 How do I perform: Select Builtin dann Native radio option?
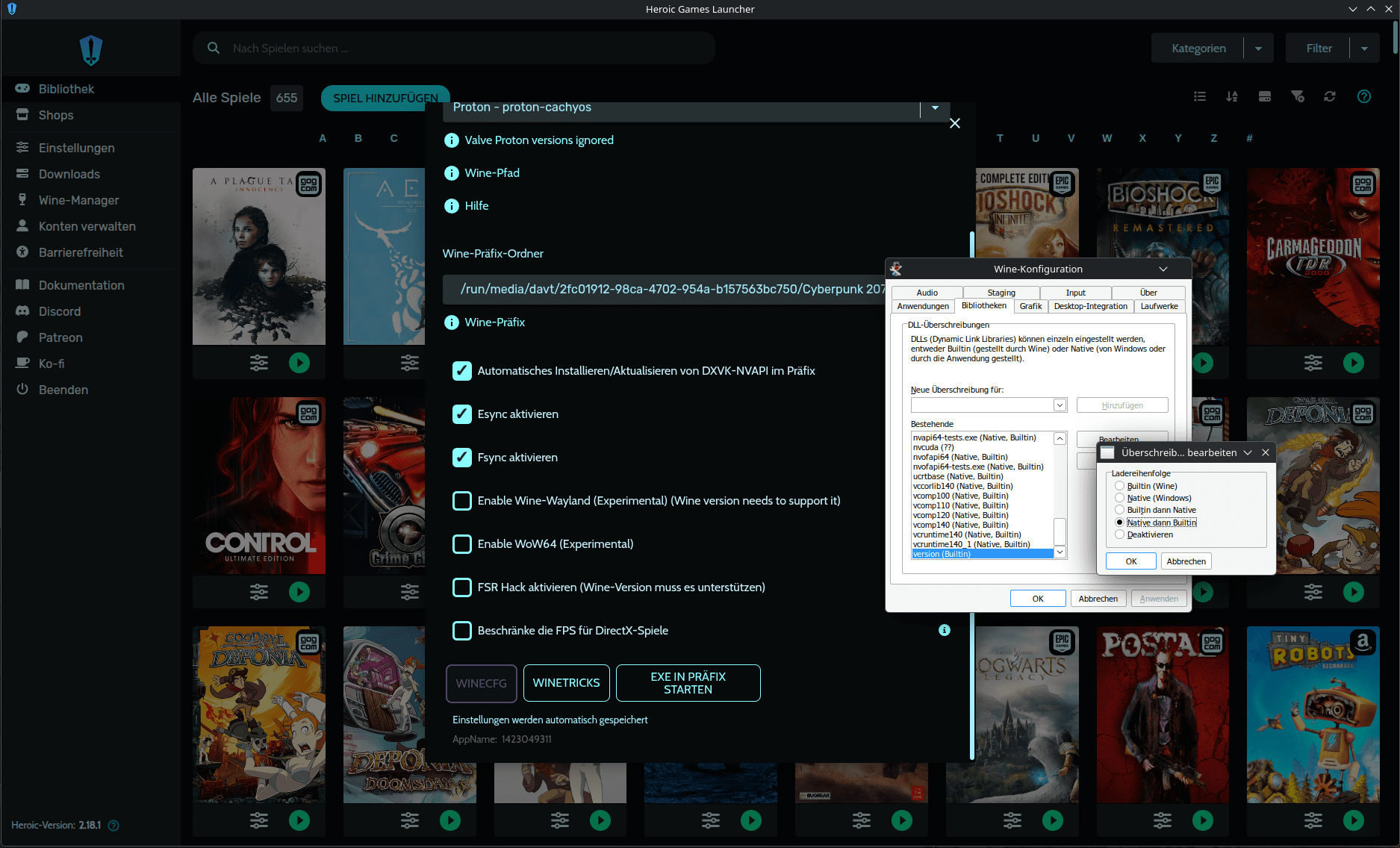point(1119,510)
